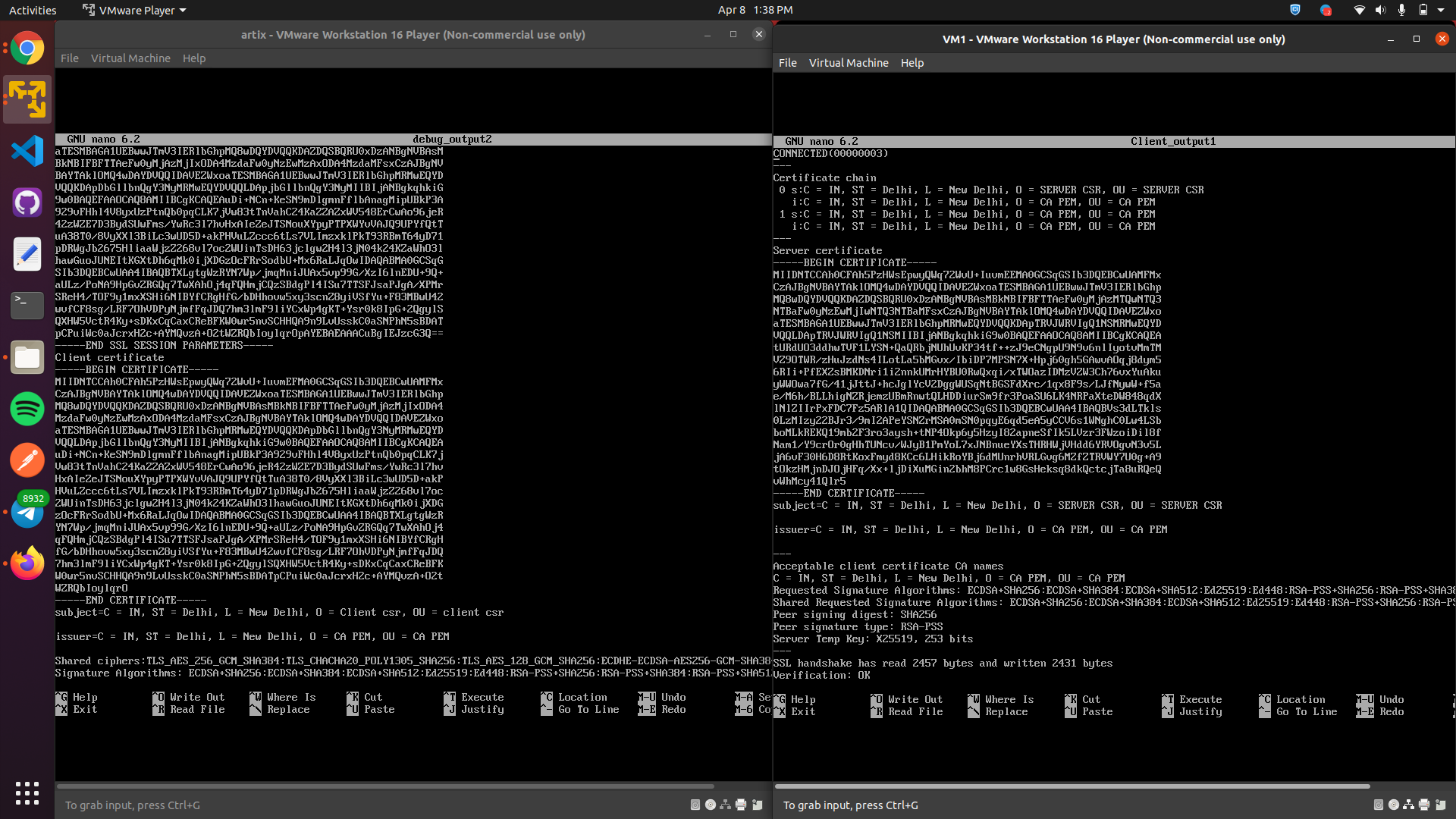Click the network adapter icon in VM1 status bar
Image resolution: width=1456 pixels, height=819 pixels.
[x=1408, y=805]
